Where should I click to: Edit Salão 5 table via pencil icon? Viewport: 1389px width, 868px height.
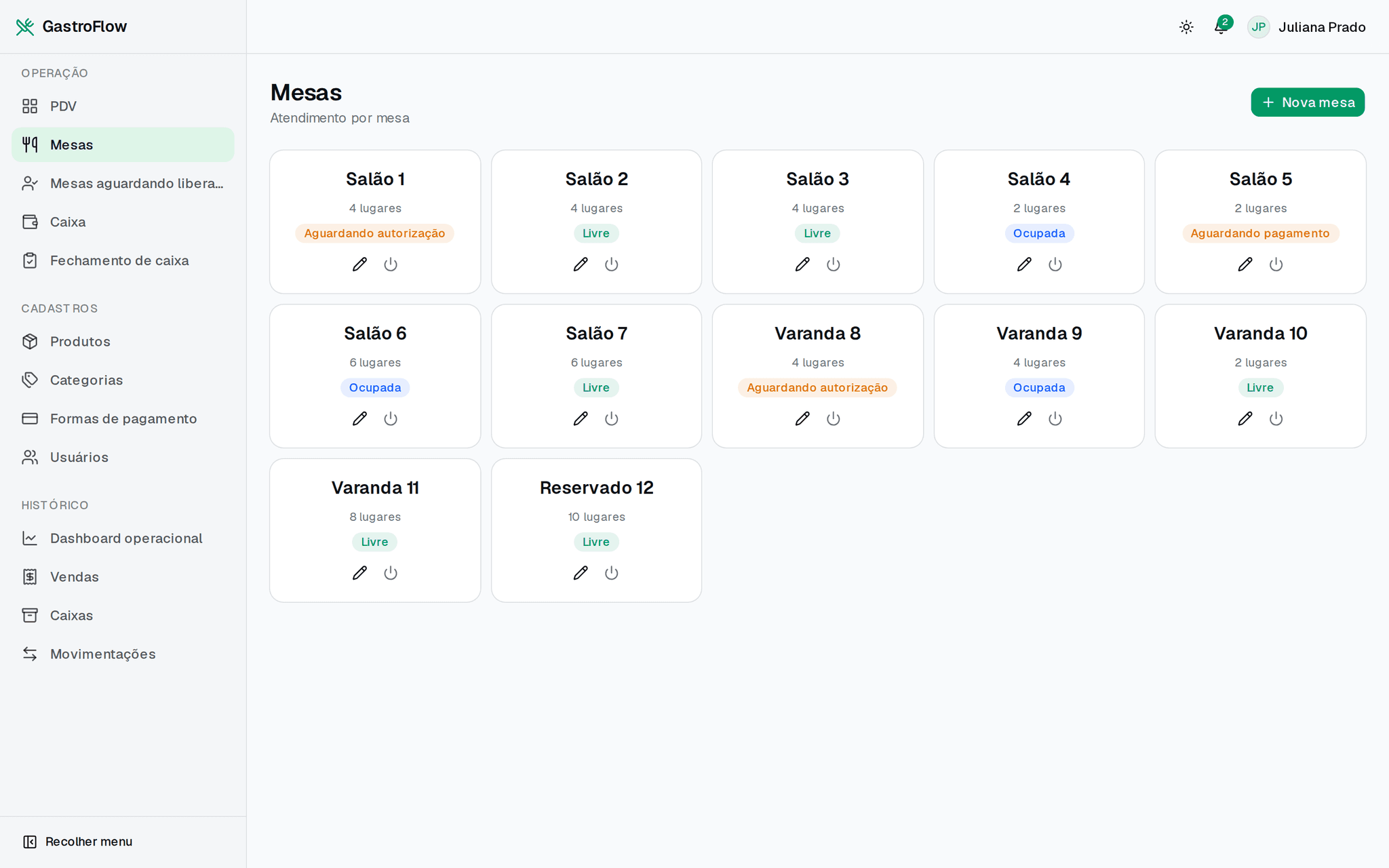1245,264
